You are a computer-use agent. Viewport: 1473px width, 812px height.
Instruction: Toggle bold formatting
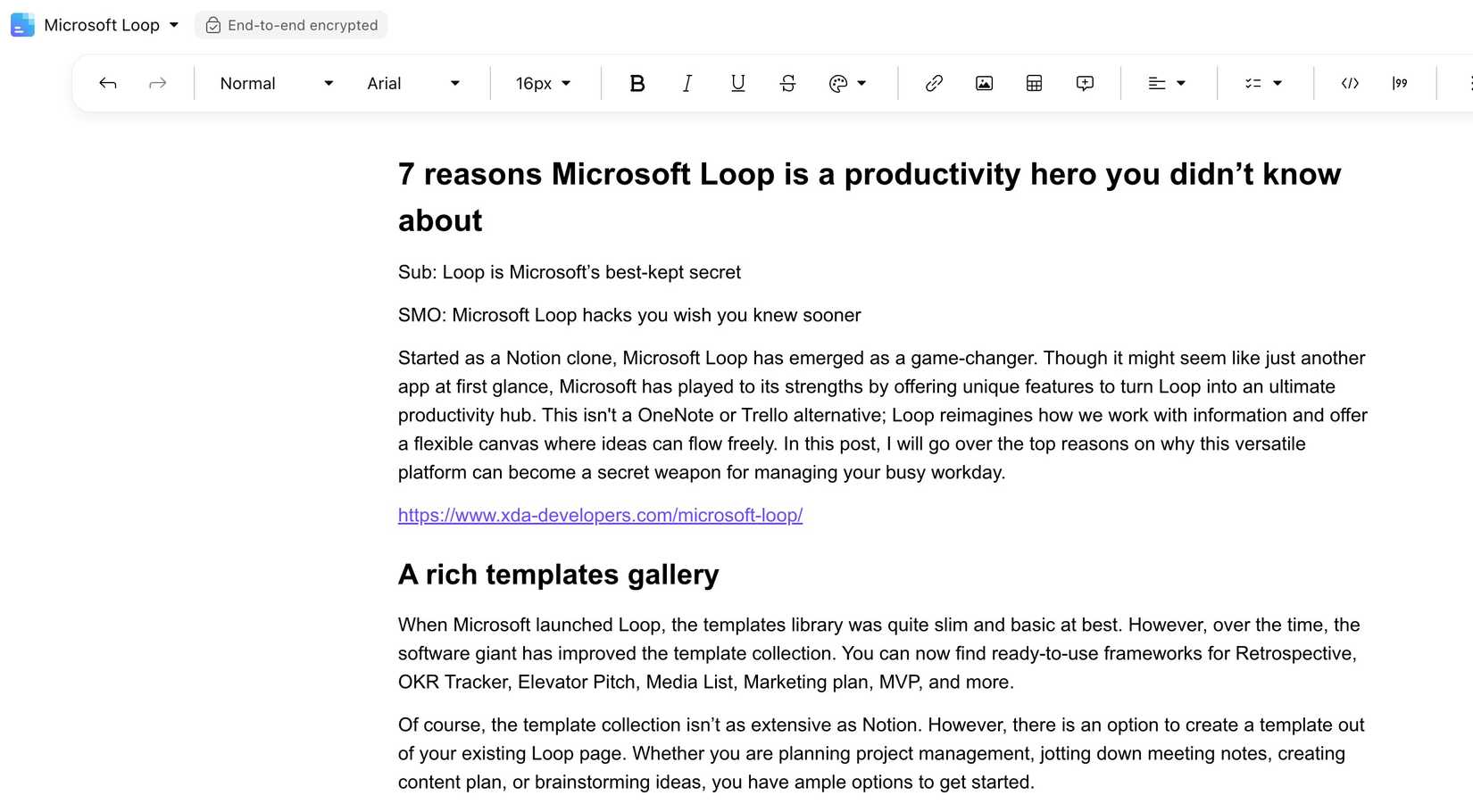pos(637,83)
